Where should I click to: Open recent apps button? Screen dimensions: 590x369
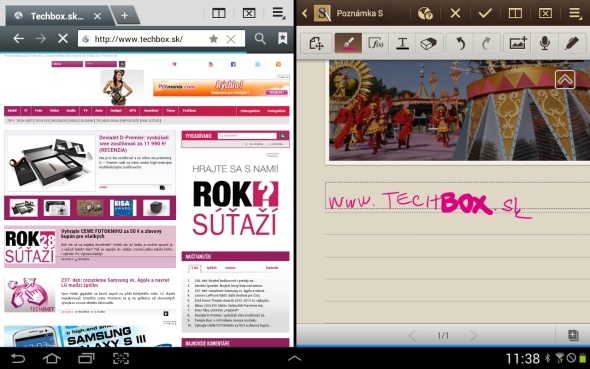click(x=86, y=358)
